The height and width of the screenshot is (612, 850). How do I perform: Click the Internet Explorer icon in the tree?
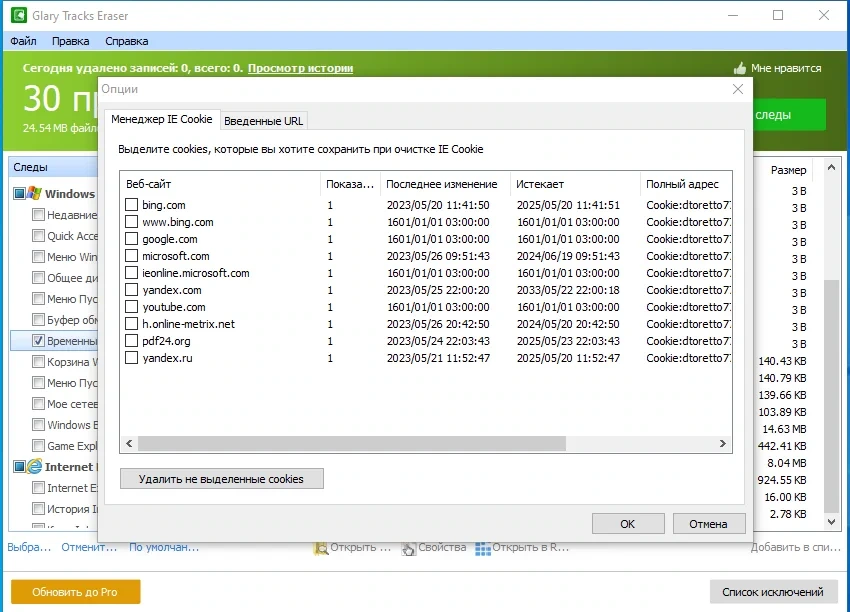pyautogui.click(x=34, y=466)
